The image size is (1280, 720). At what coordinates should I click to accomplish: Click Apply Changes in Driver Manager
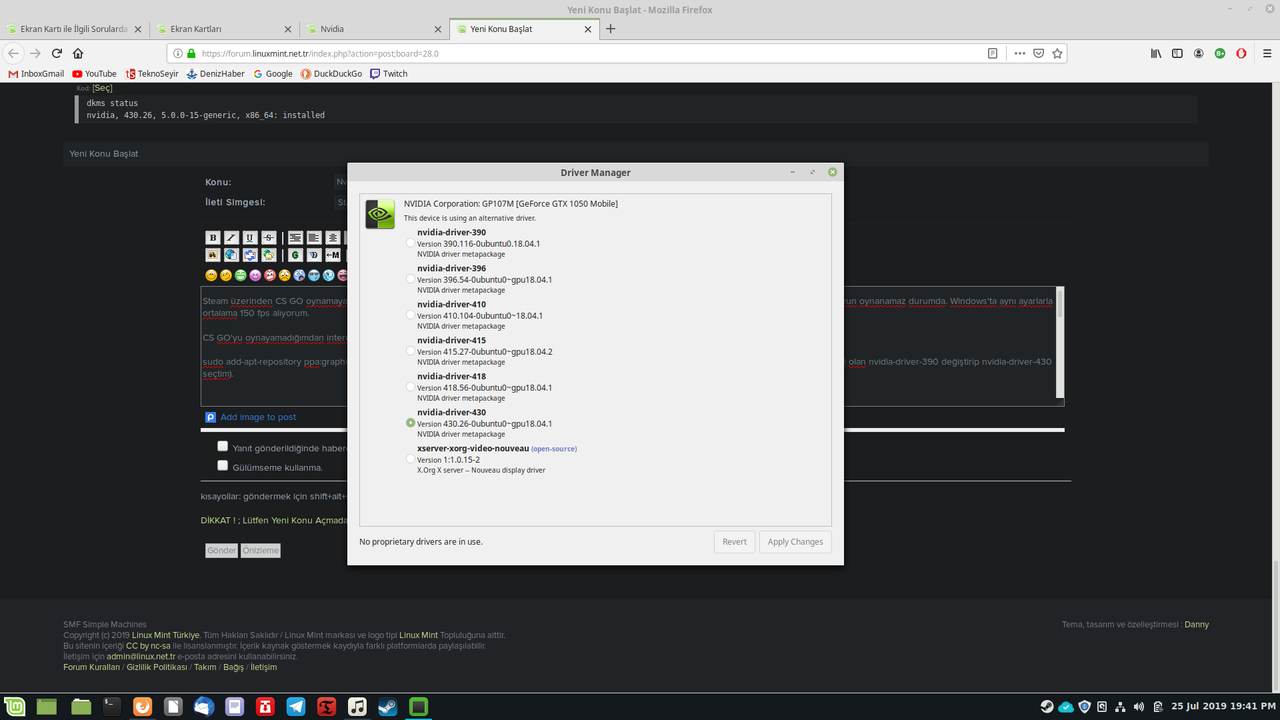pos(795,542)
